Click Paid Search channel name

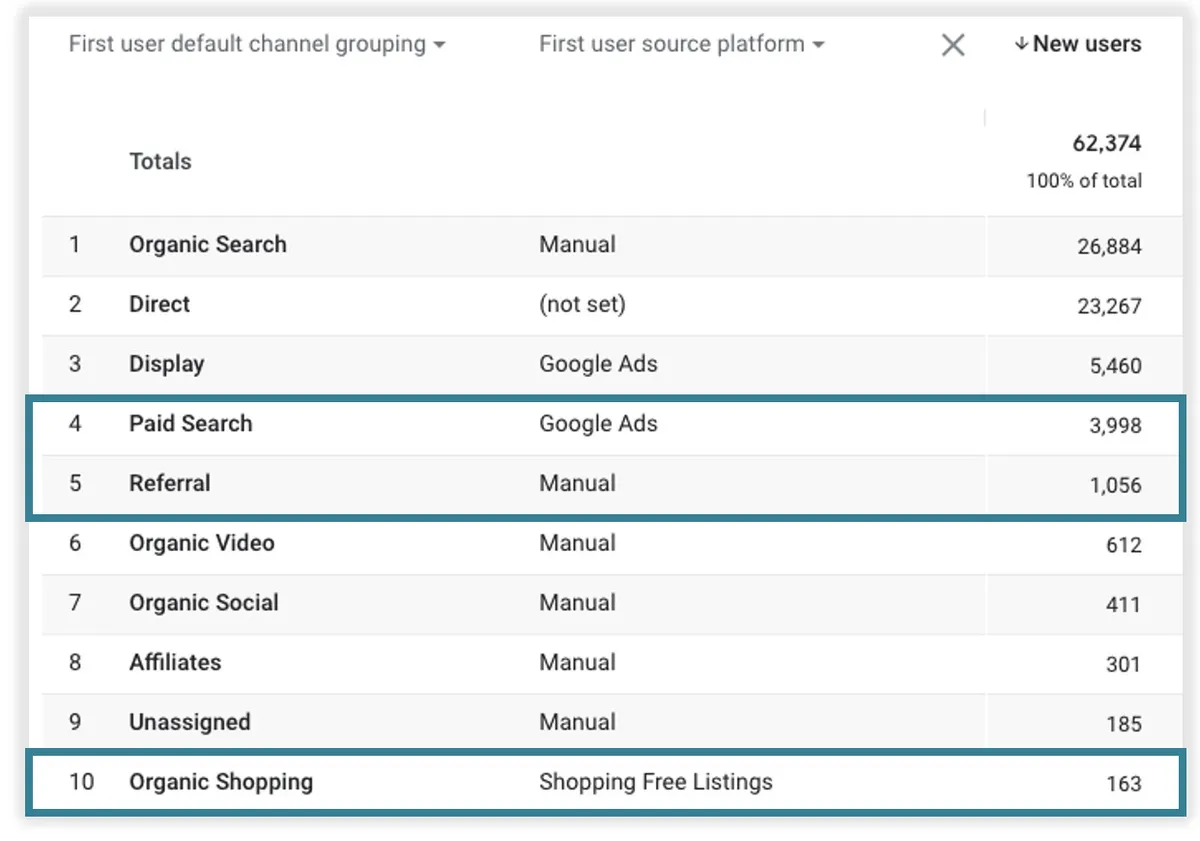[190, 424]
